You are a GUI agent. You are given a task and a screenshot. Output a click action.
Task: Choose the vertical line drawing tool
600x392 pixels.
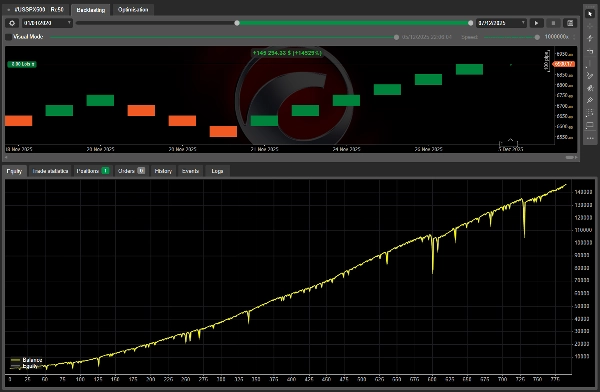[590, 63]
